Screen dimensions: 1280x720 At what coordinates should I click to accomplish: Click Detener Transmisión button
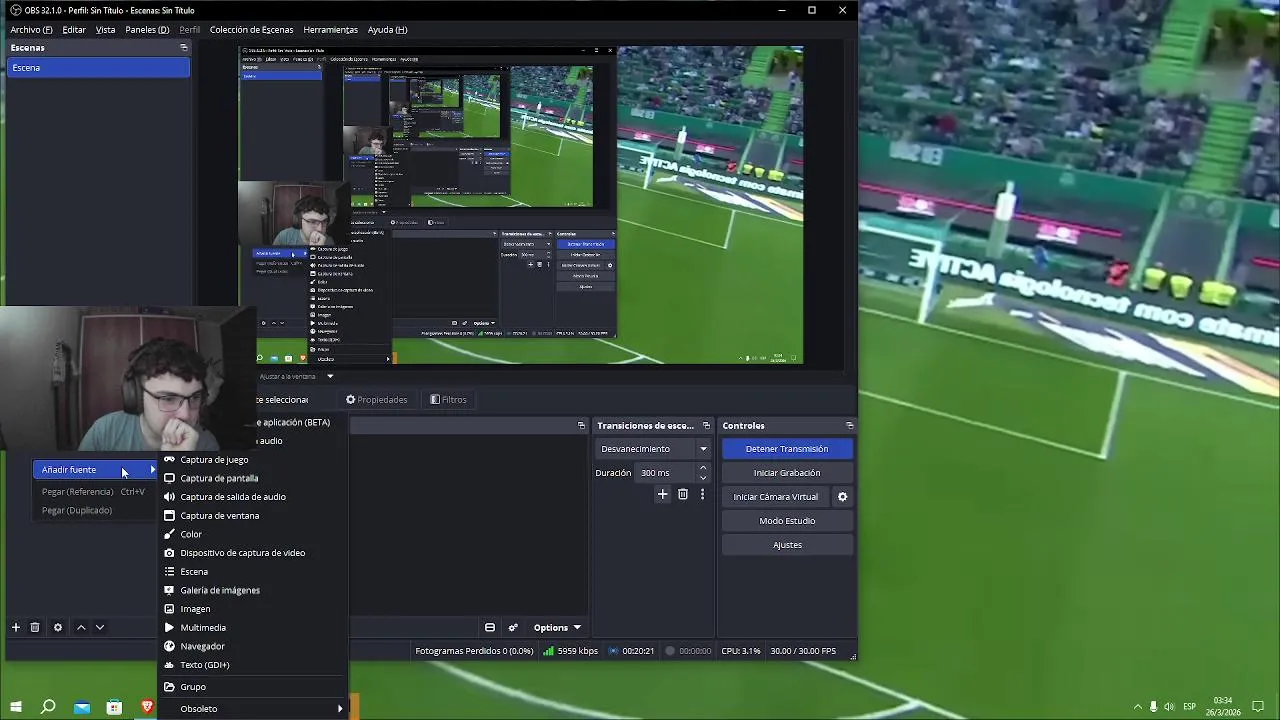pos(787,449)
